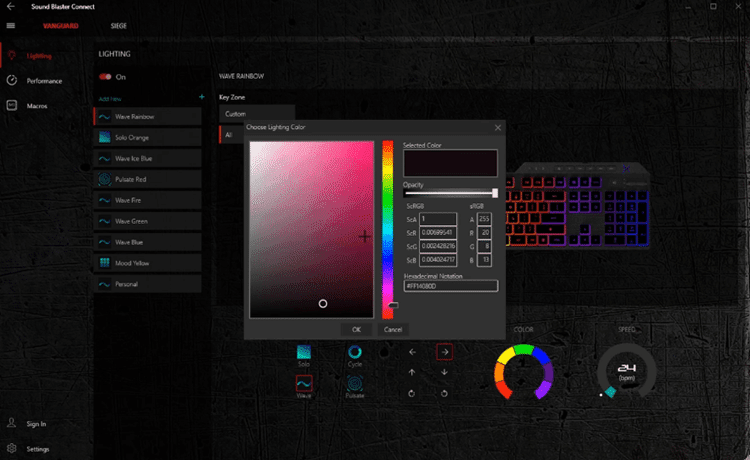
Task: Select the Mood Yellow profile
Action: pyautogui.click(x=148, y=263)
